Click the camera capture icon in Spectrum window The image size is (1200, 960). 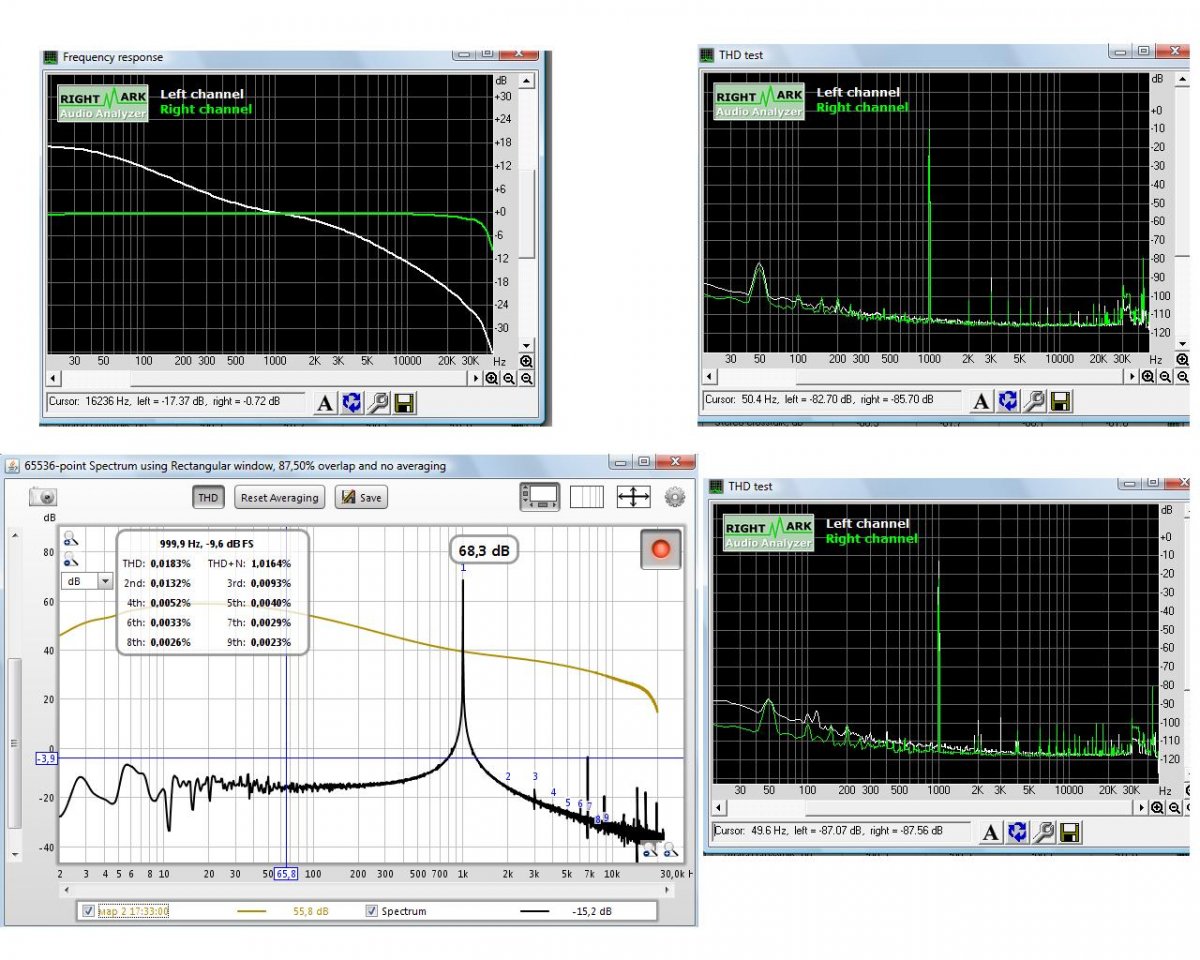[44, 496]
